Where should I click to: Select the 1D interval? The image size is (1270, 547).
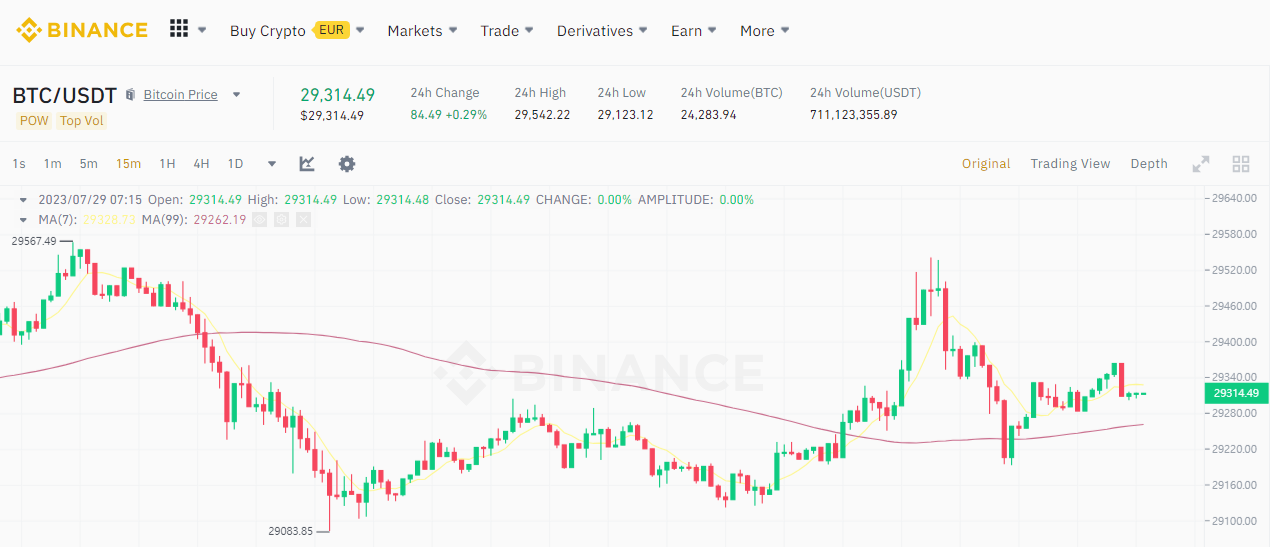235,164
